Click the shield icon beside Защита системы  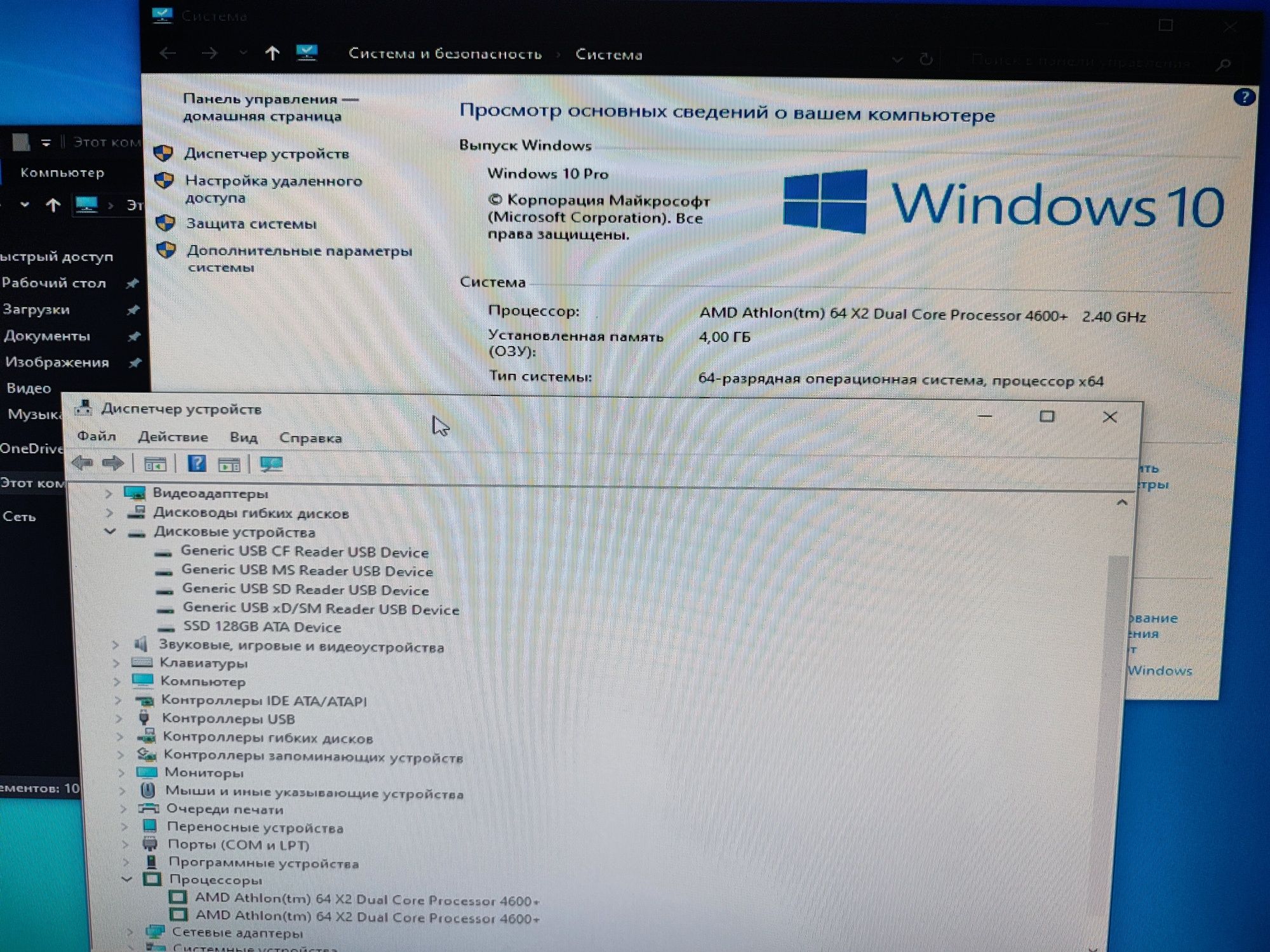pos(165,223)
